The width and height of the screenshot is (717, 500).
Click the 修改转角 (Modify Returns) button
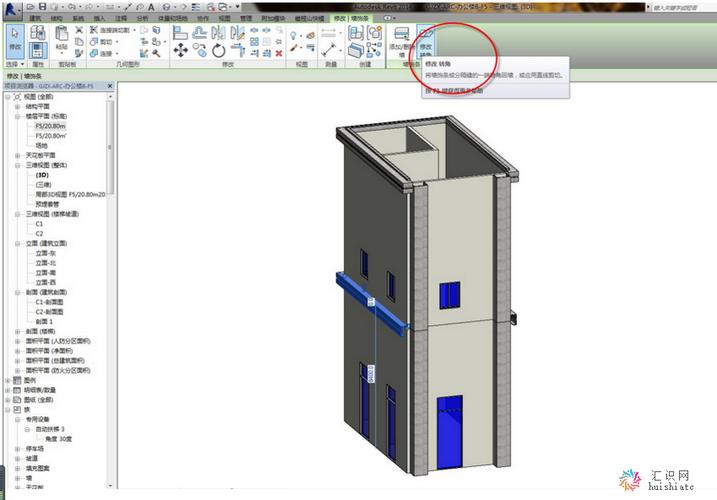426,41
